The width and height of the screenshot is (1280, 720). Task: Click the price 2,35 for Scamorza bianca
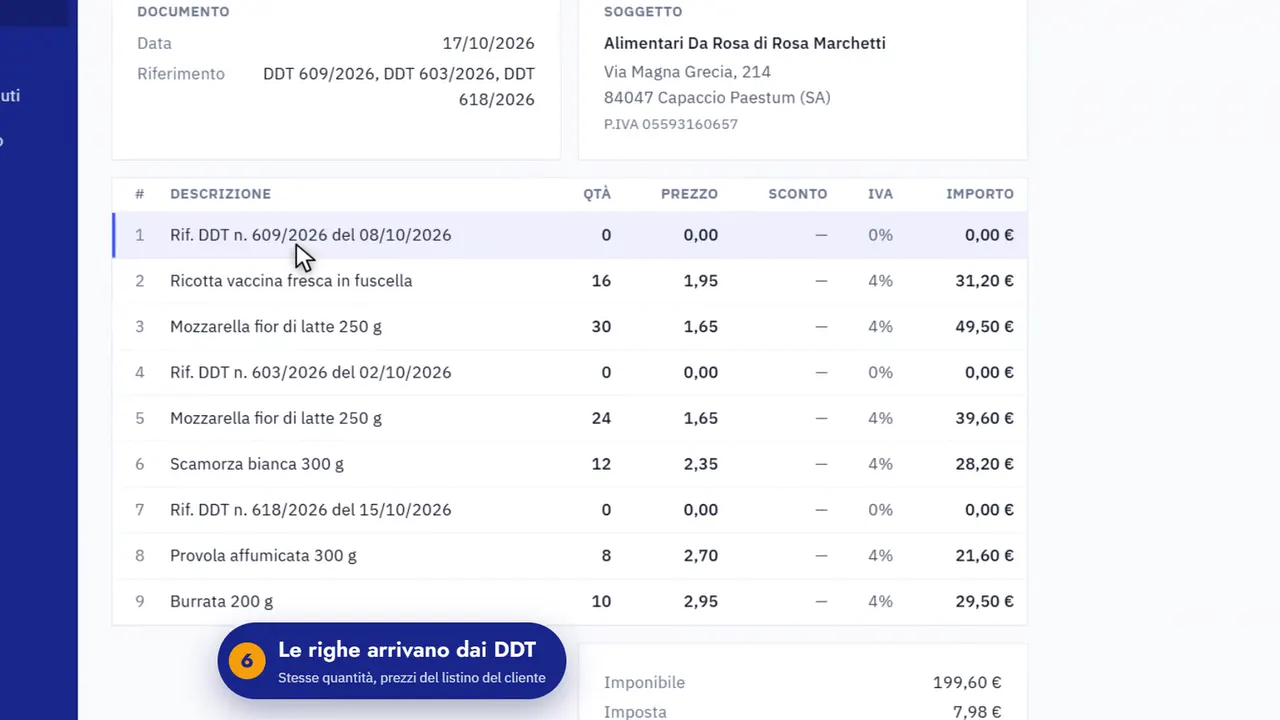[701, 464]
